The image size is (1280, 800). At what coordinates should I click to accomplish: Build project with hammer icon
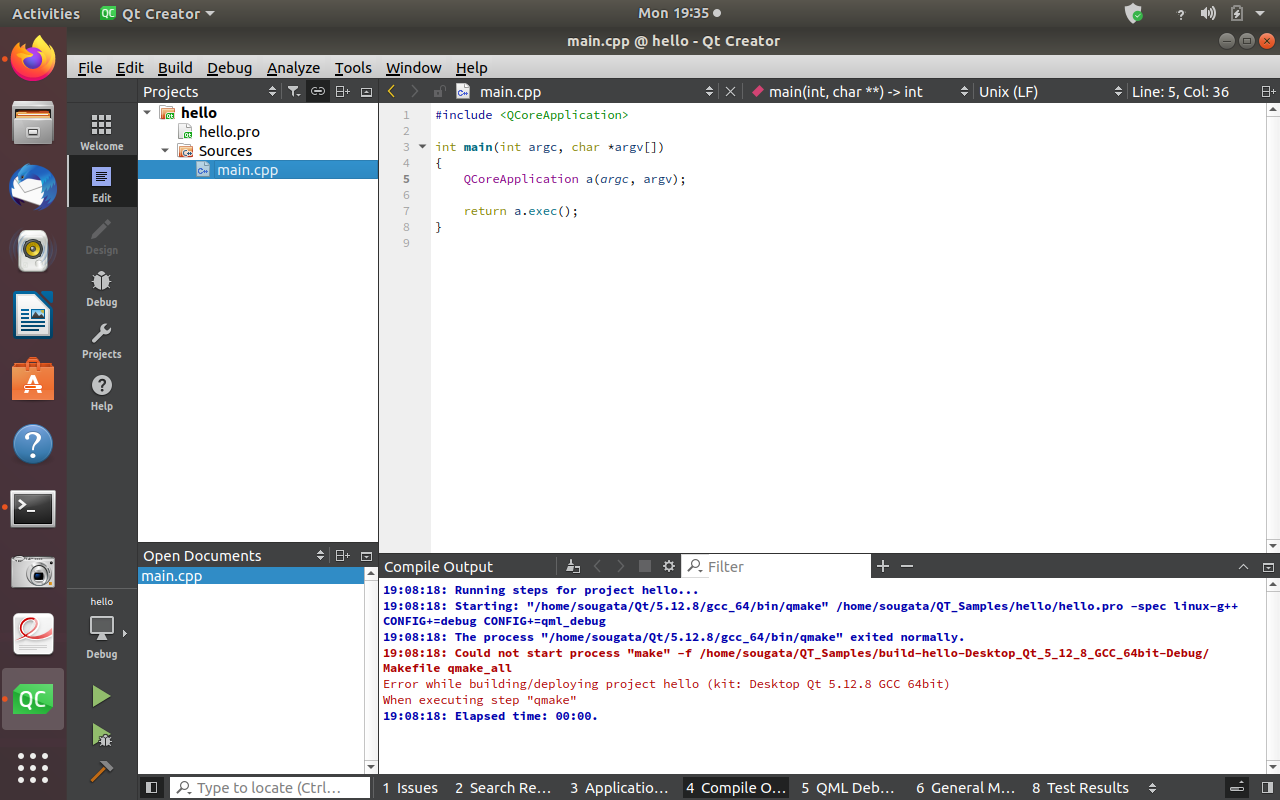(101, 773)
